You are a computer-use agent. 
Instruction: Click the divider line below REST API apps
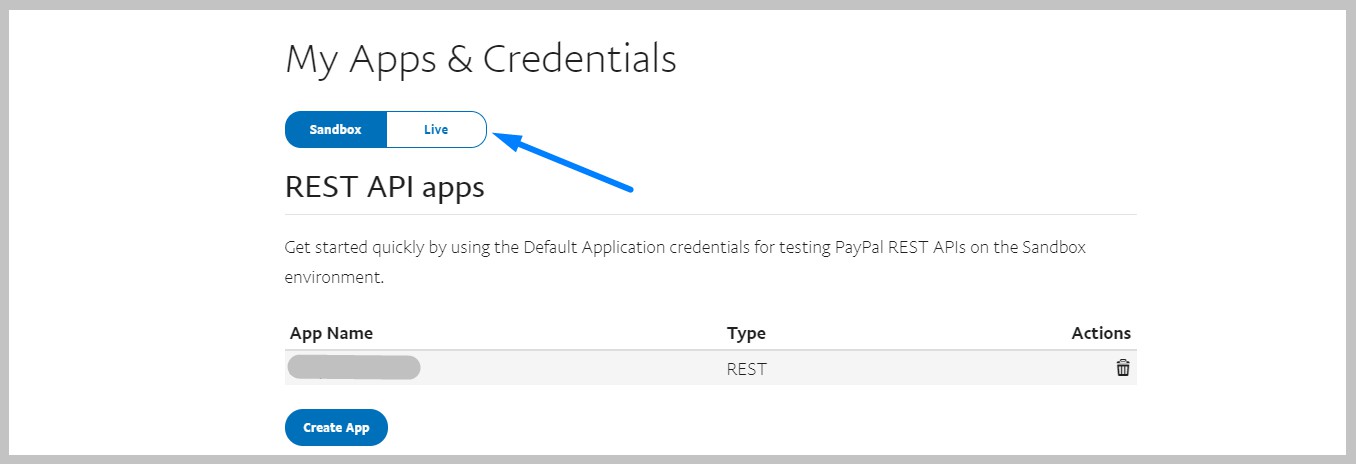710,214
